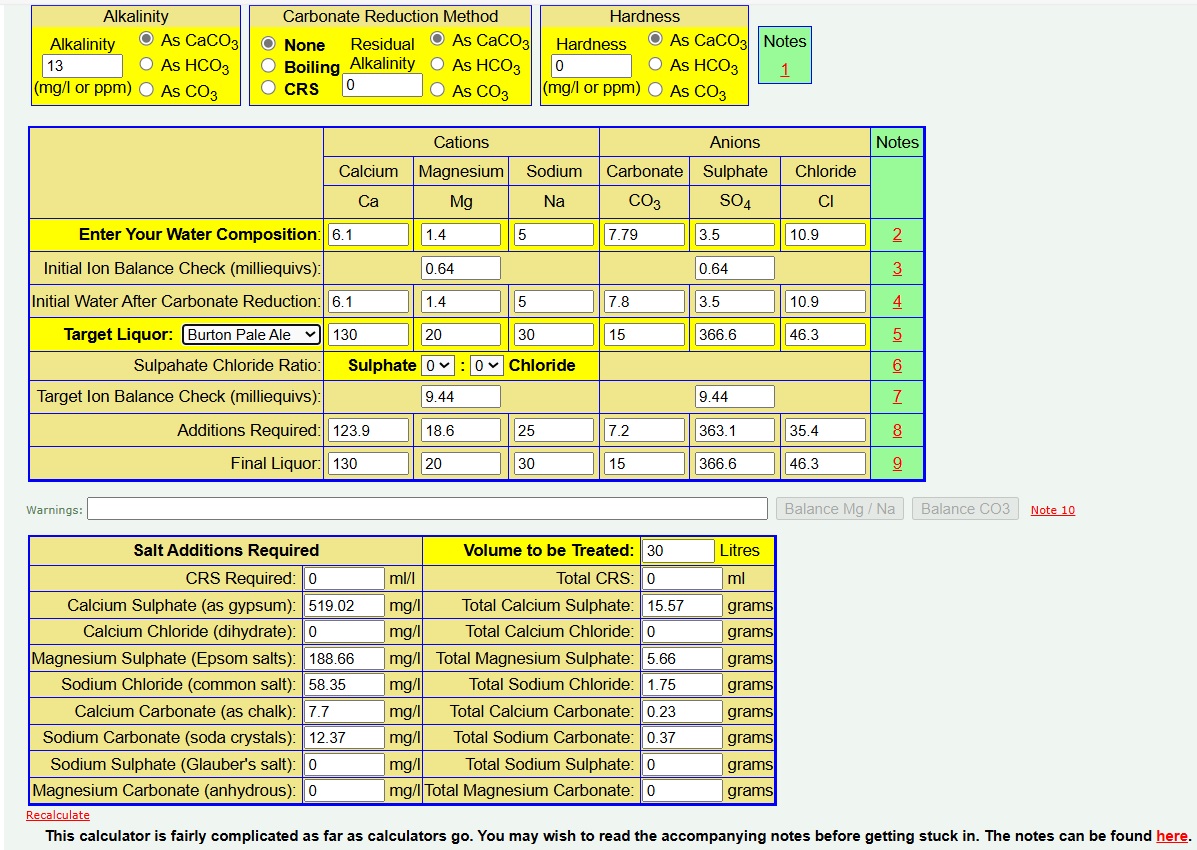Open note 5 link beside Target Liquor
Viewport: 1197px width, 850px height.
897,335
